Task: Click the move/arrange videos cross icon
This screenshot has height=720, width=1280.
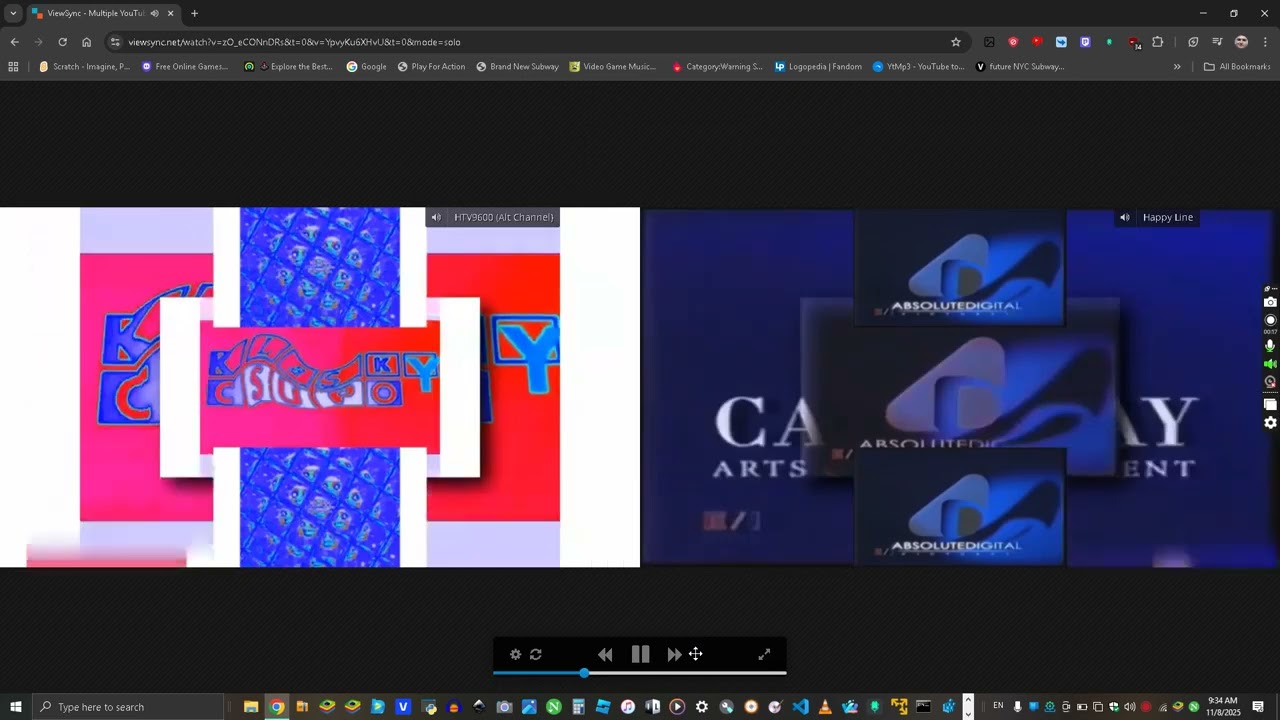Action: click(x=695, y=654)
